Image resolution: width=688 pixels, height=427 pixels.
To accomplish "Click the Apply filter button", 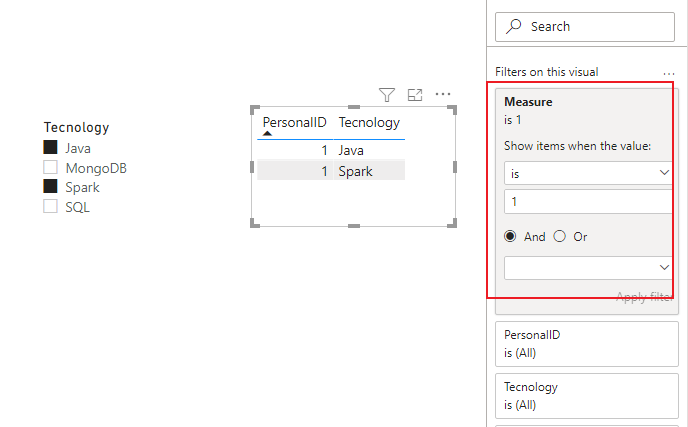I will [x=644, y=297].
